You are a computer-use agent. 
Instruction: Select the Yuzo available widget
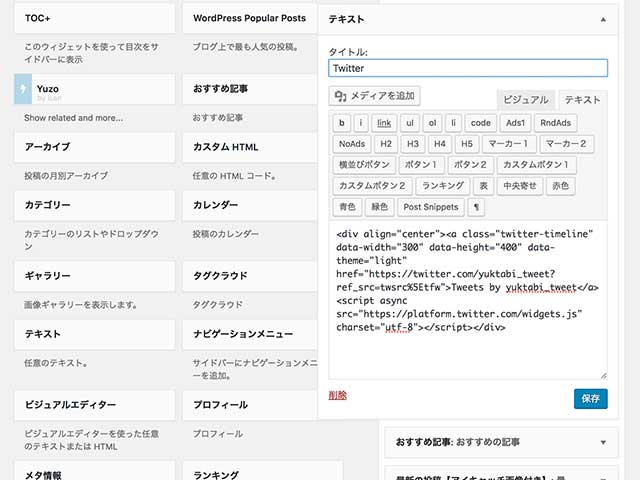pos(95,89)
